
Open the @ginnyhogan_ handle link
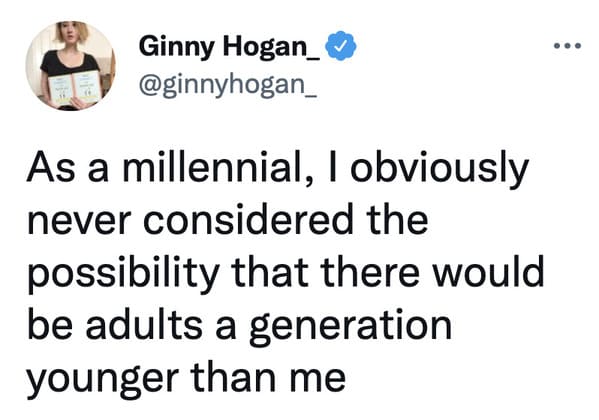coord(228,85)
